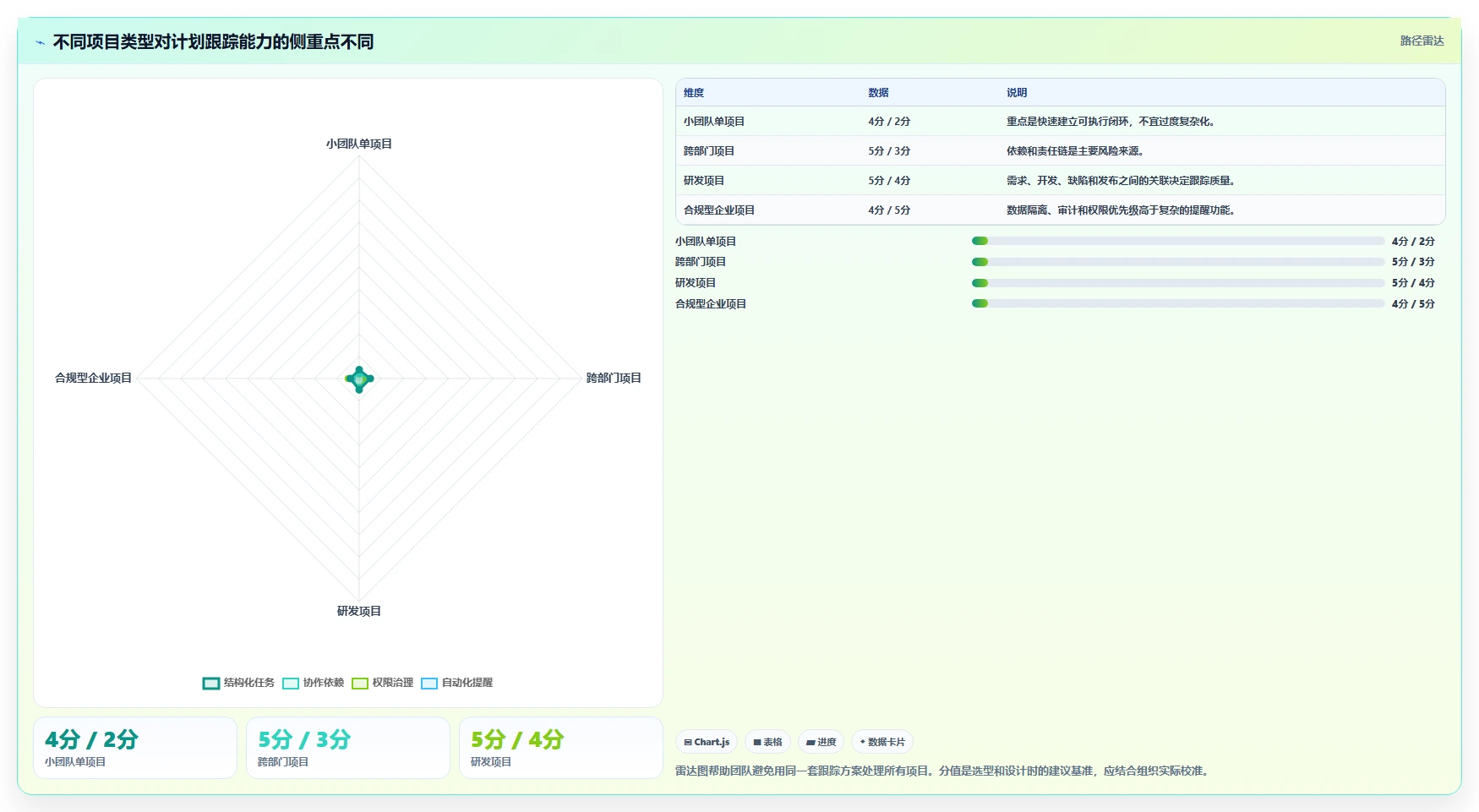1479x812 pixels.
Task: Click the page title 不同项目类型对计划跟踪能力的侧重点不同
Action: (213, 42)
